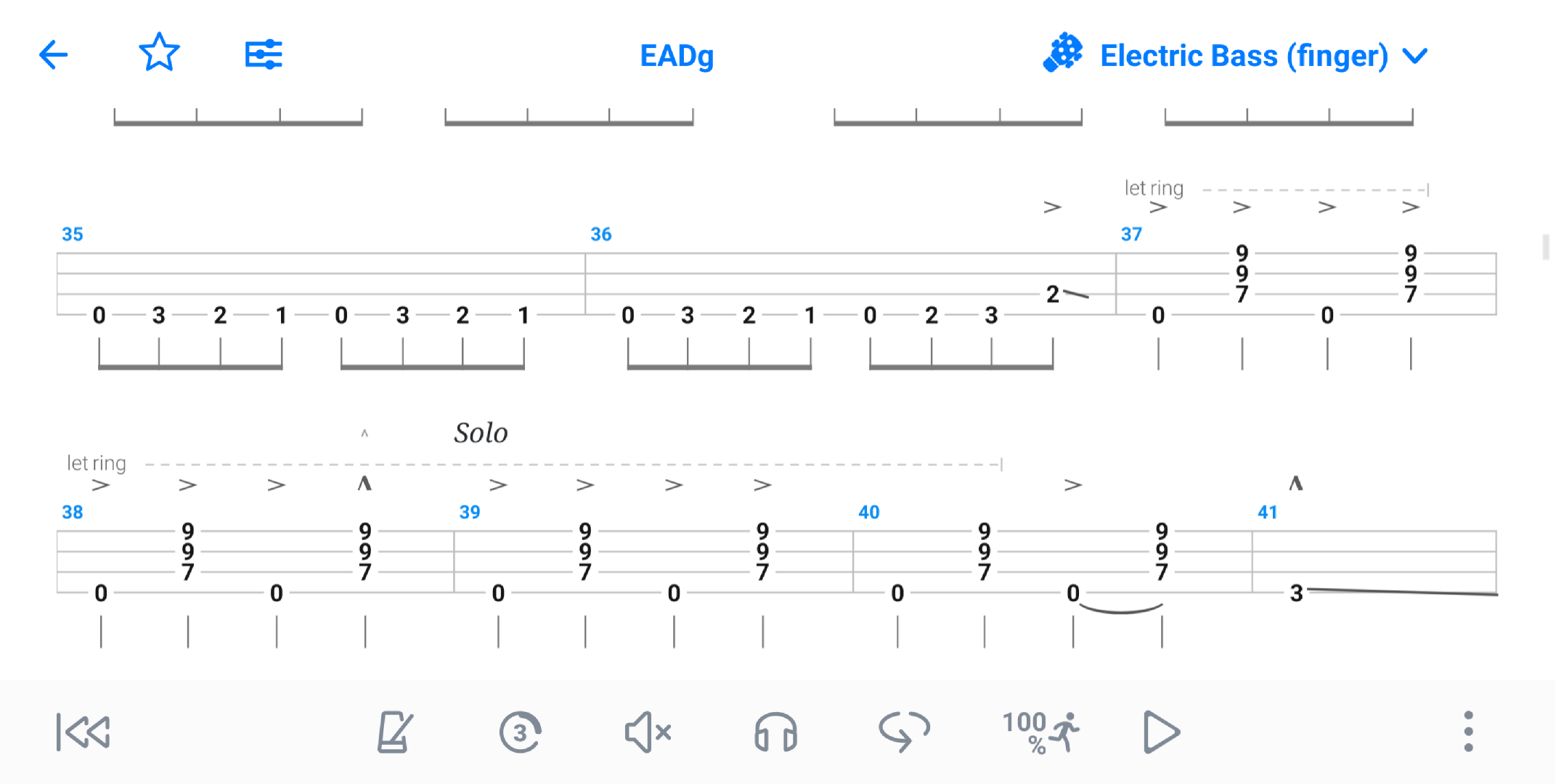This screenshot has height=784, width=1556.
Task: Open the metronome tool
Action: tap(394, 732)
